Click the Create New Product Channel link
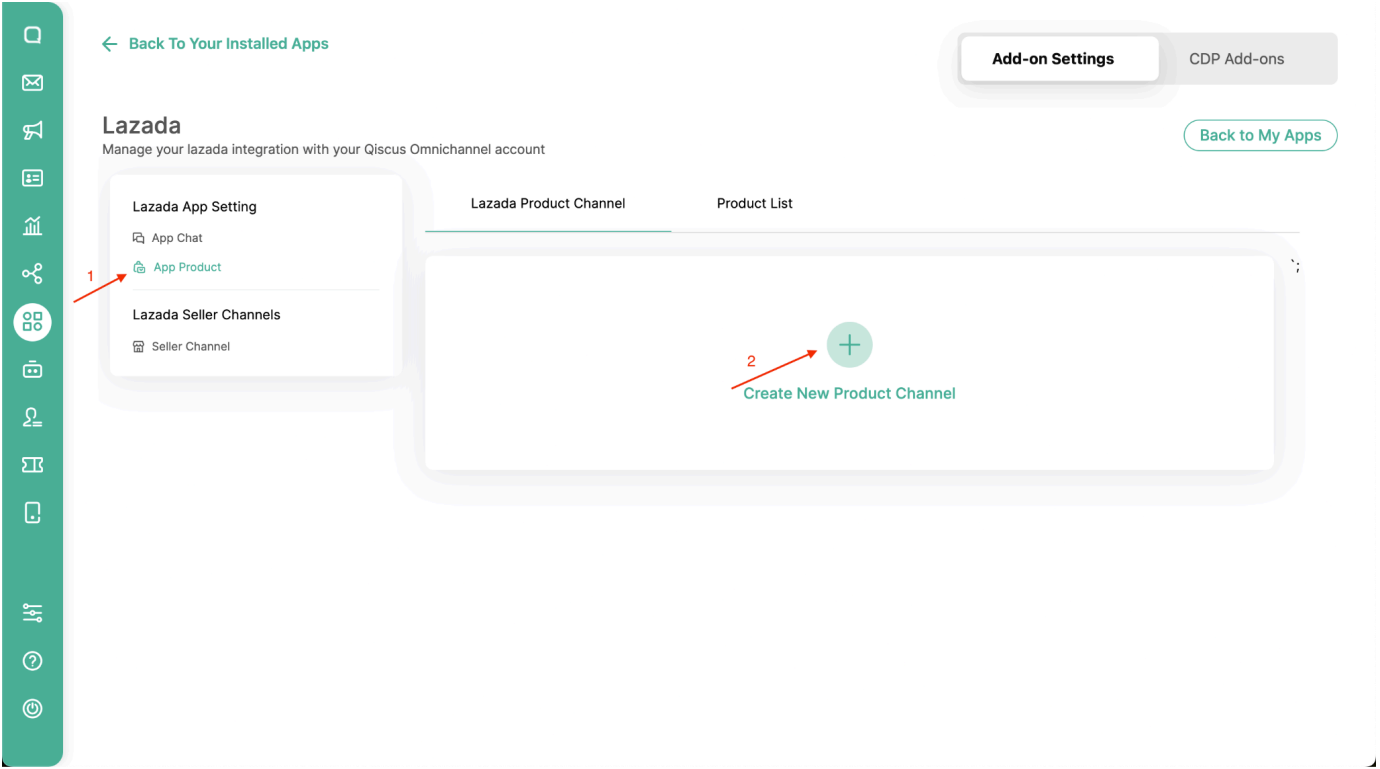The width and height of the screenshot is (1380, 769). (849, 393)
